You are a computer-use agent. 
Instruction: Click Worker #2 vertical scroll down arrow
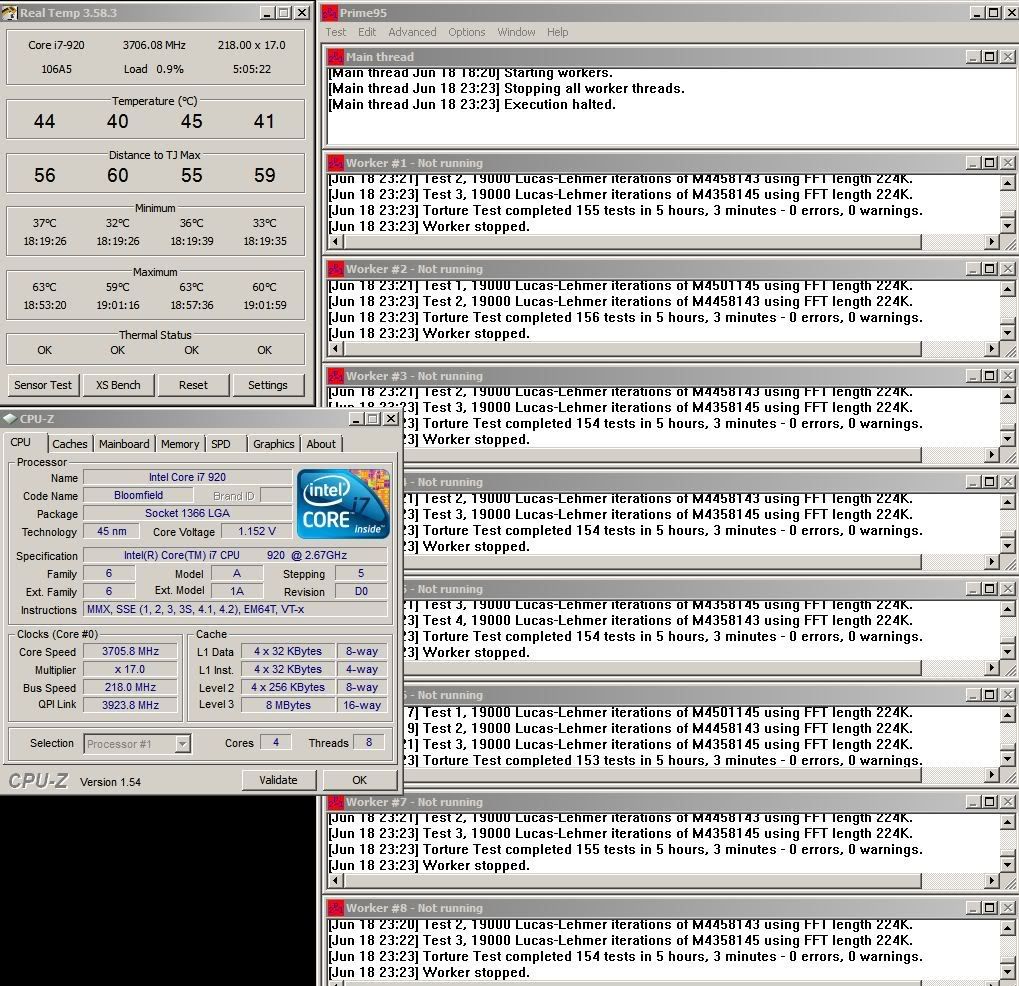(1008, 332)
